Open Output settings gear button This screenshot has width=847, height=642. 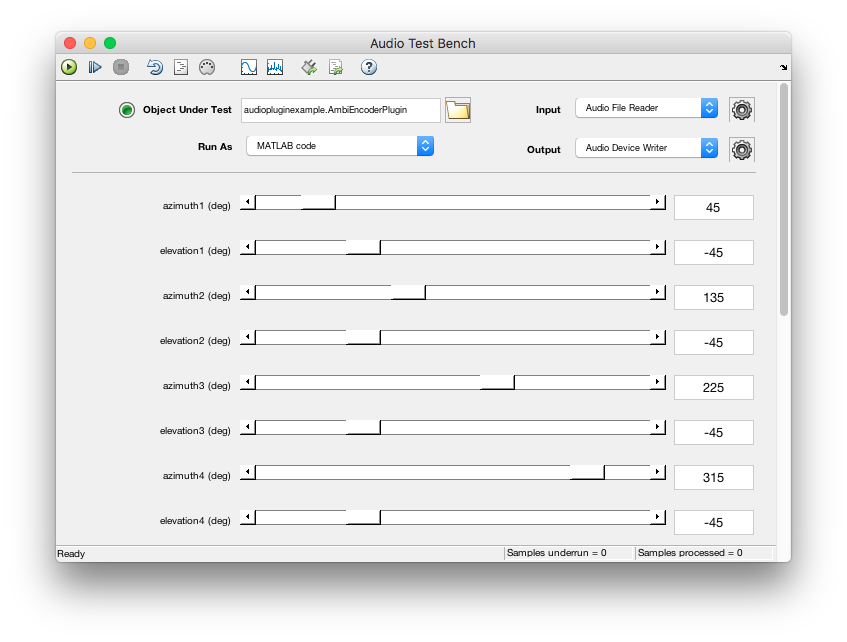(x=741, y=150)
